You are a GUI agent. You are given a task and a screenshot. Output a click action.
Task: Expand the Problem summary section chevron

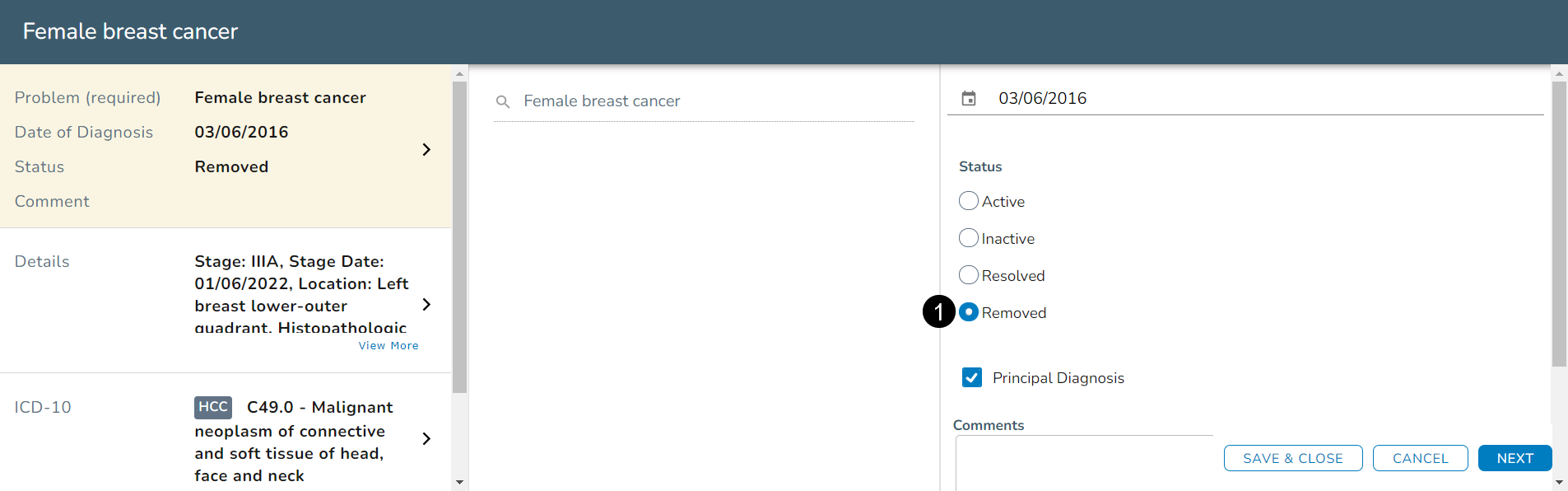pos(426,149)
